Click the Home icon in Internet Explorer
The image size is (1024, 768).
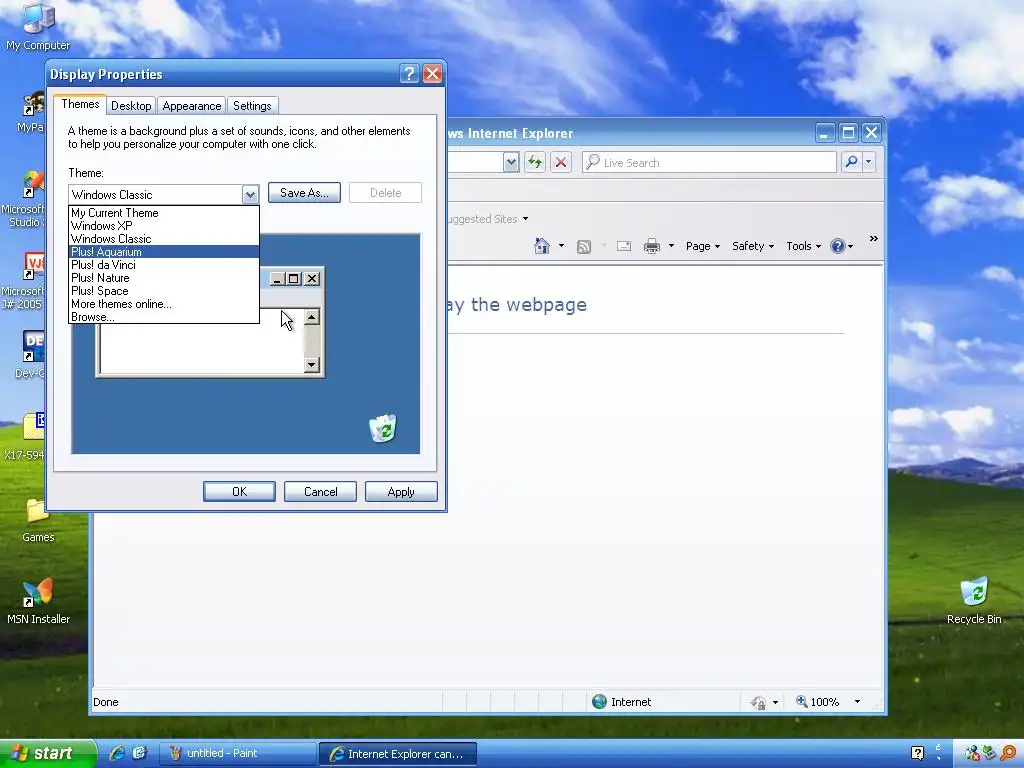tap(542, 246)
